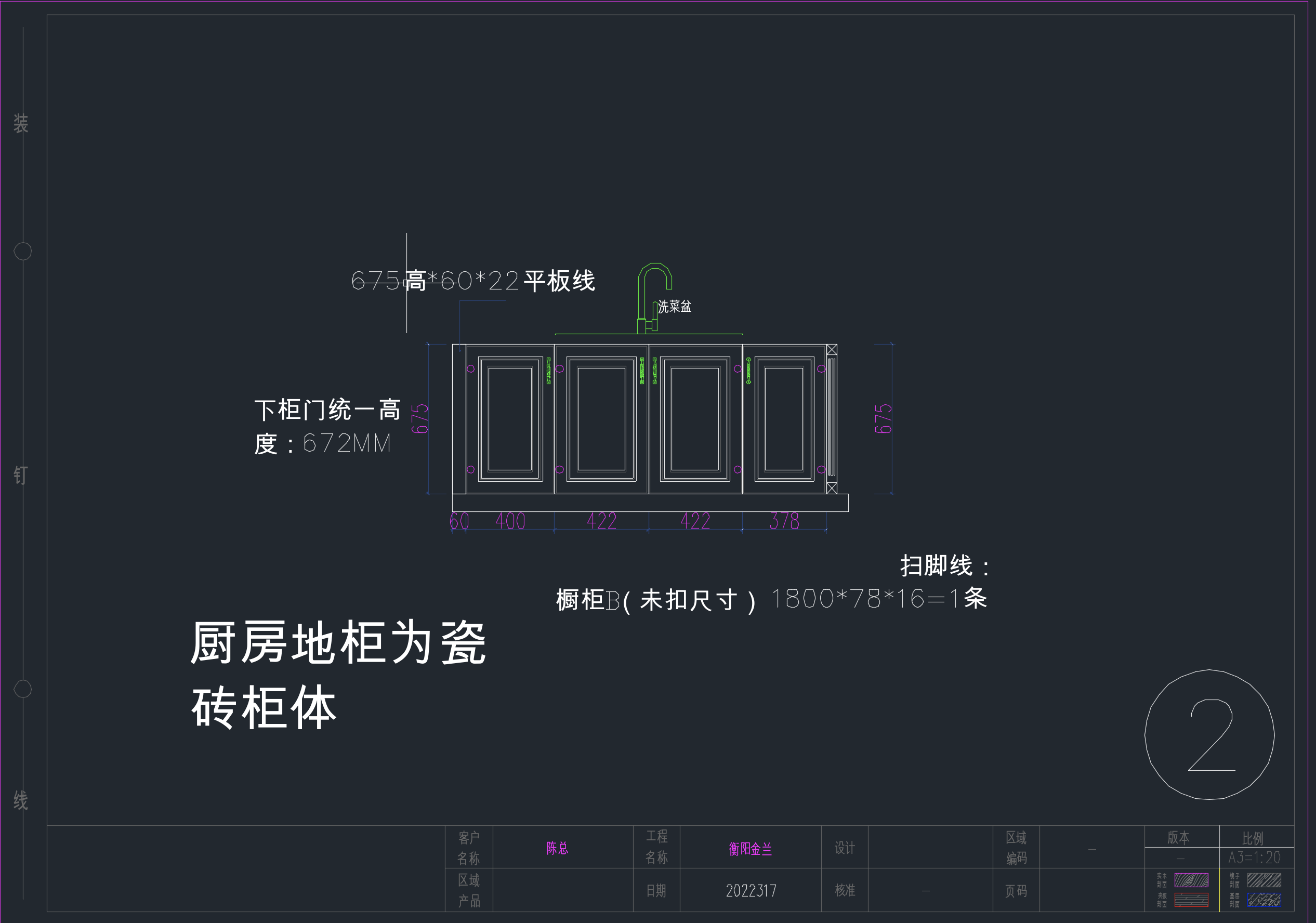Select the project name 衡阳金兰
This screenshot has width=1316, height=923.
[751, 849]
